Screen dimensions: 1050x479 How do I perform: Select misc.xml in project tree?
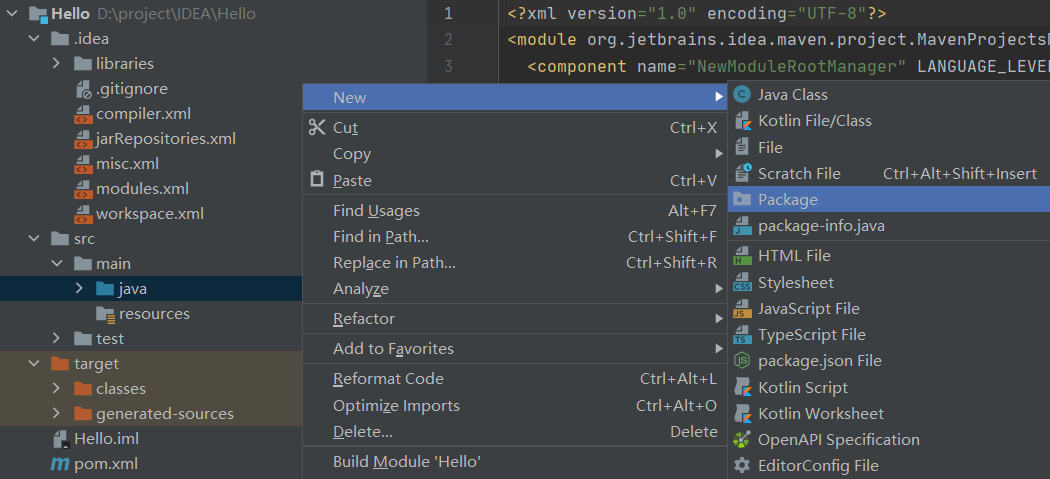[127, 164]
